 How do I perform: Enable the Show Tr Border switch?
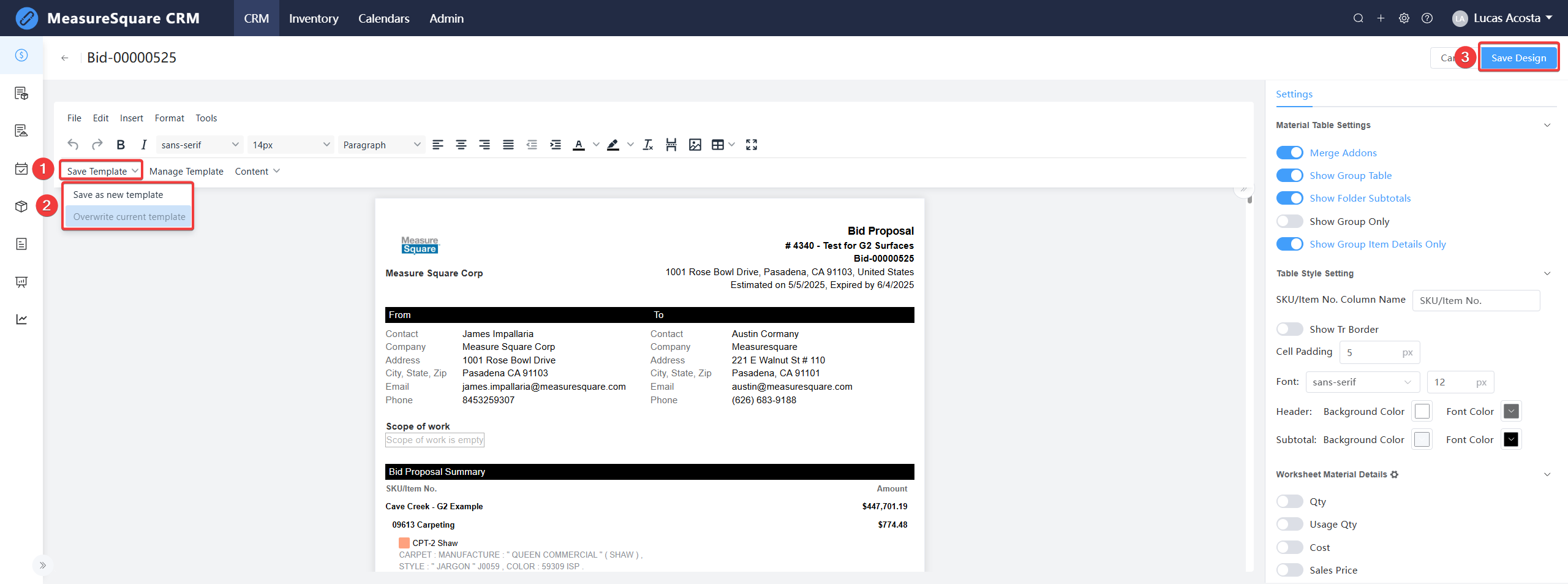[x=1289, y=329]
